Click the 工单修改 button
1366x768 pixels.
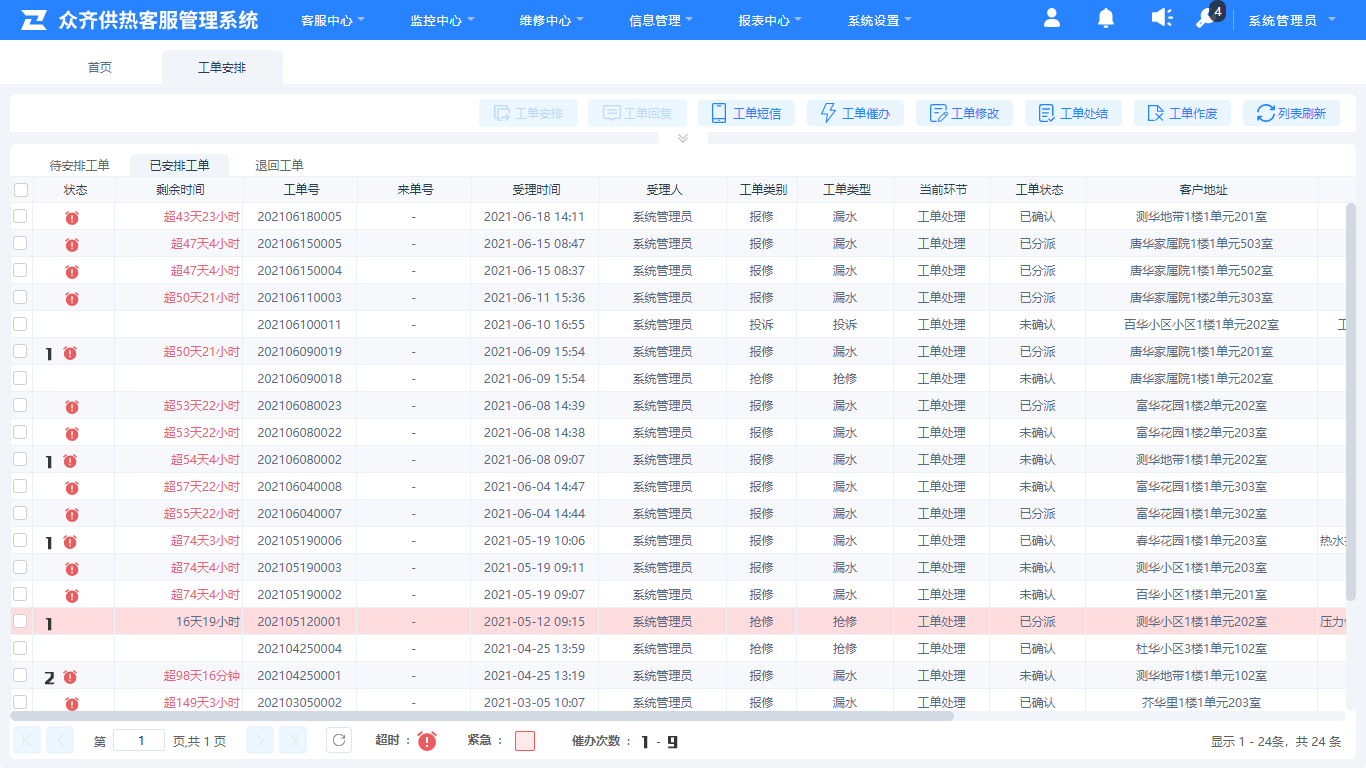tap(965, 113)
